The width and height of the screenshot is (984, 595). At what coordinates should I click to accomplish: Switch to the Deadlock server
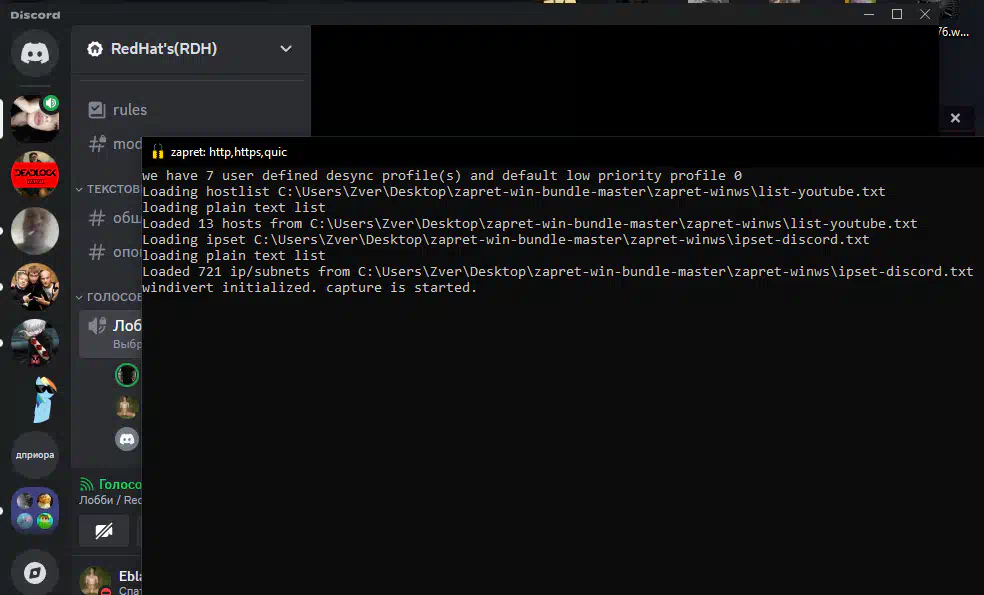point(35,174)
